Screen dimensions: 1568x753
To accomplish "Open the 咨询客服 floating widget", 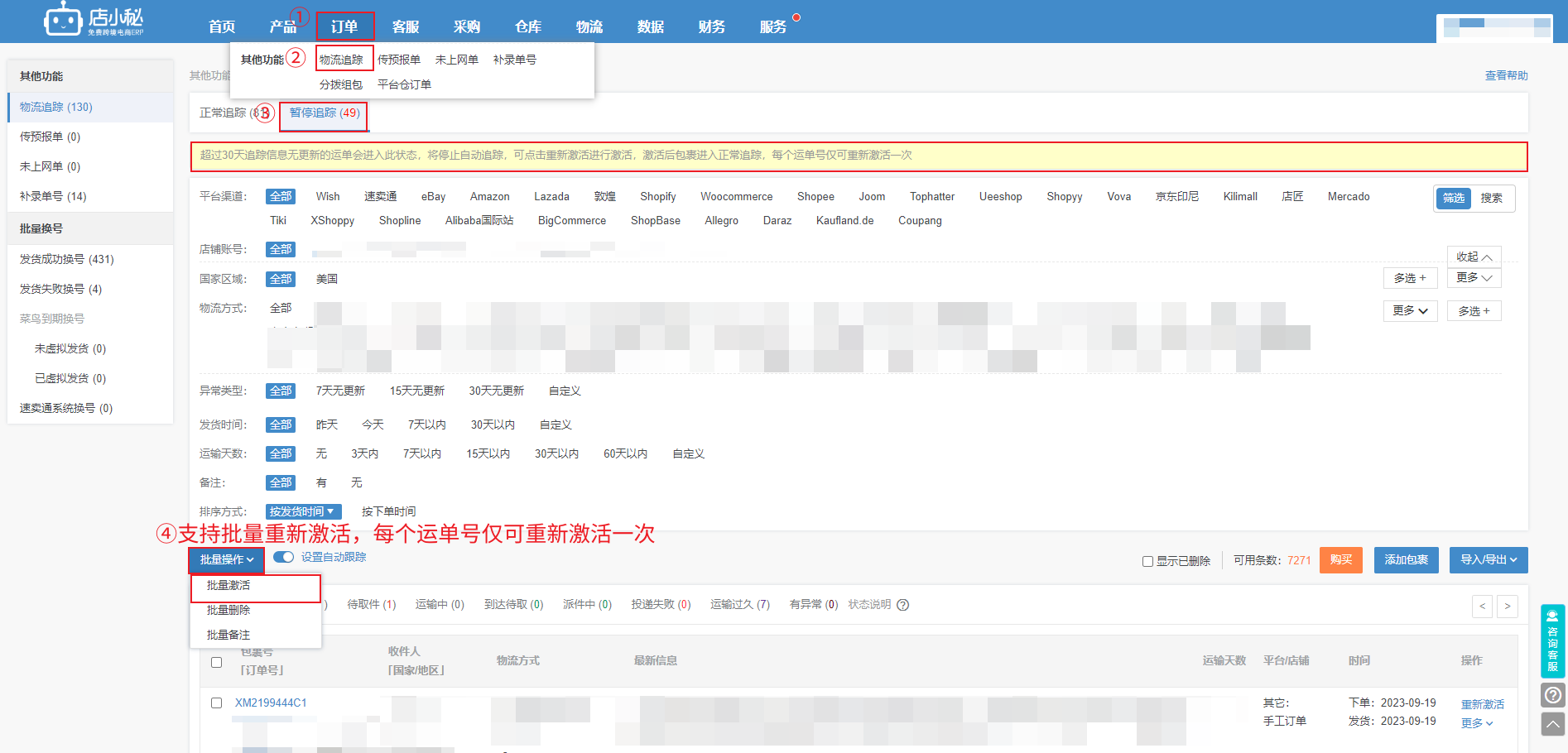I will pos(1552,641).
